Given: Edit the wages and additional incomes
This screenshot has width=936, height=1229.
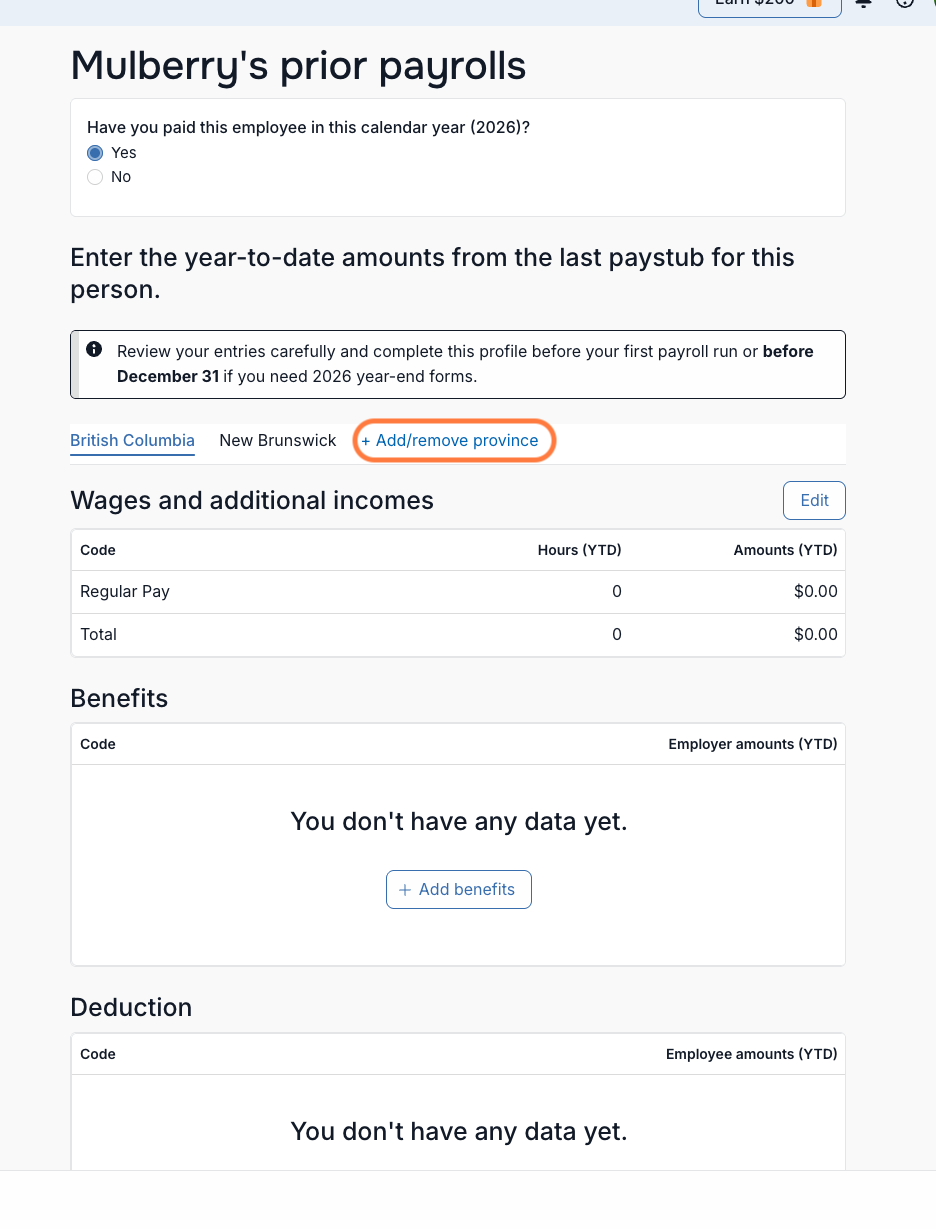Looking at the screenshot, I should (814, 500).
